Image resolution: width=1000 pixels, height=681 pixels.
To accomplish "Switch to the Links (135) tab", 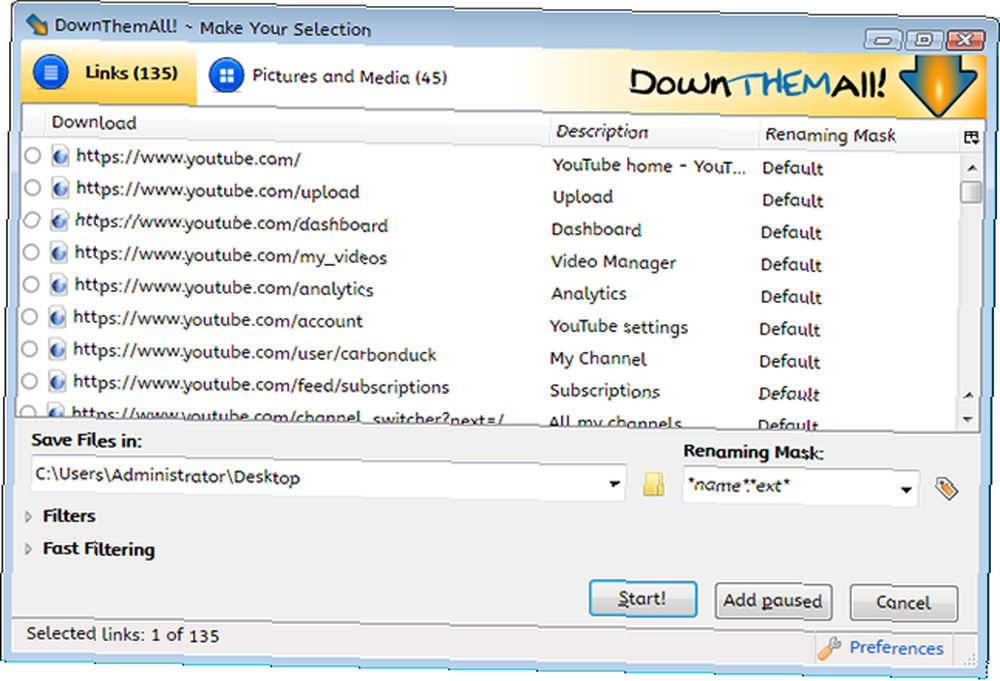I will click(x=108, y=73).
